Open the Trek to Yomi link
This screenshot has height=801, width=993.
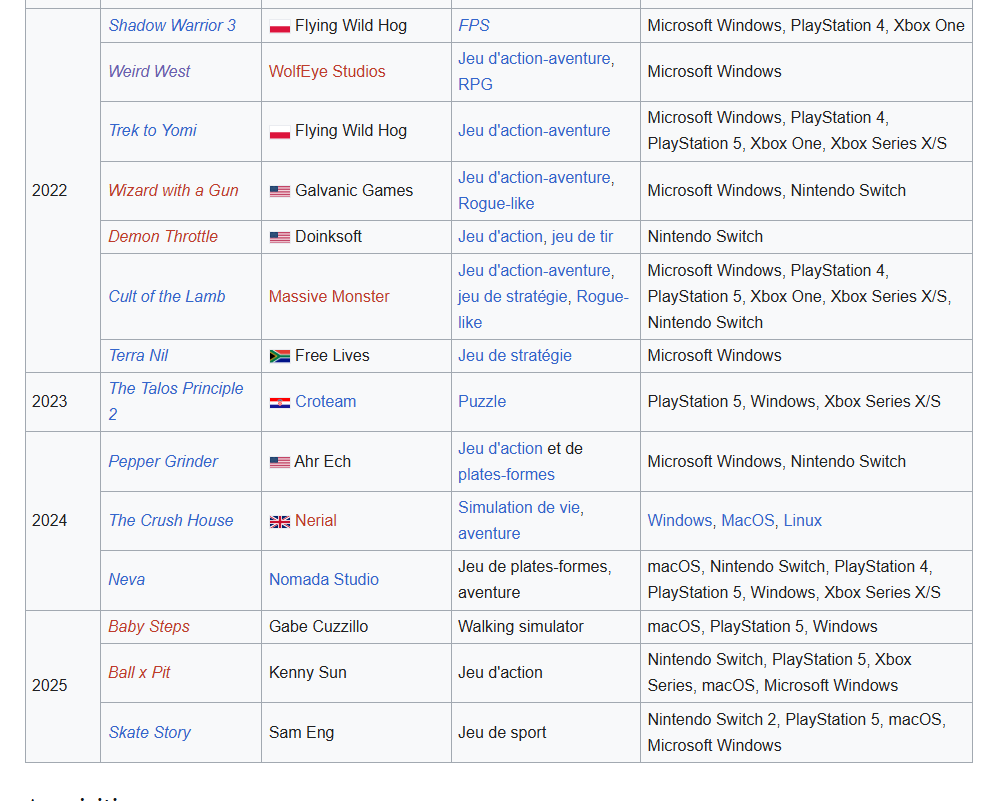coord(152,130)
